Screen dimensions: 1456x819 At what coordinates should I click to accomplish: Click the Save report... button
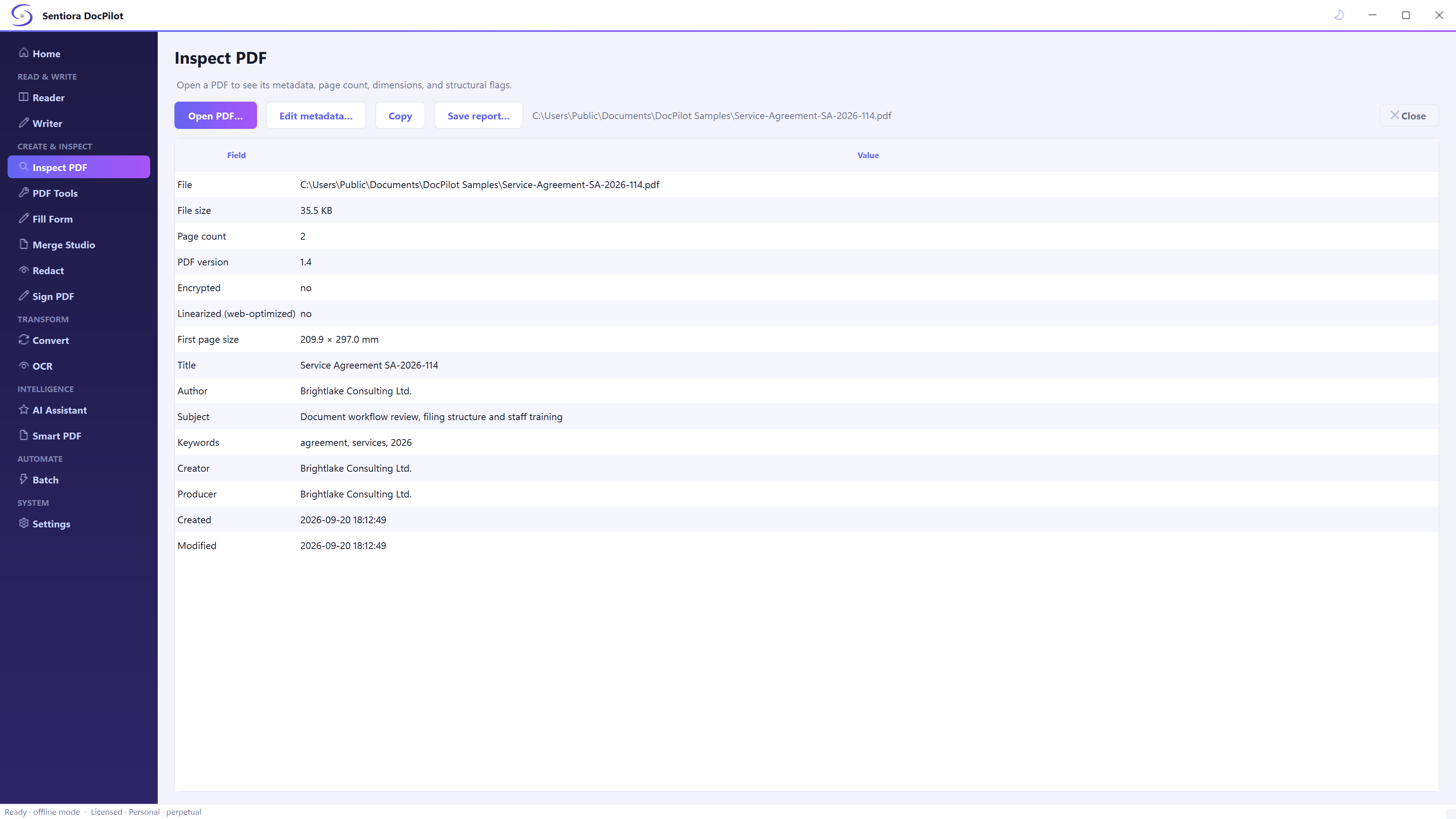[x=478, y=115]
